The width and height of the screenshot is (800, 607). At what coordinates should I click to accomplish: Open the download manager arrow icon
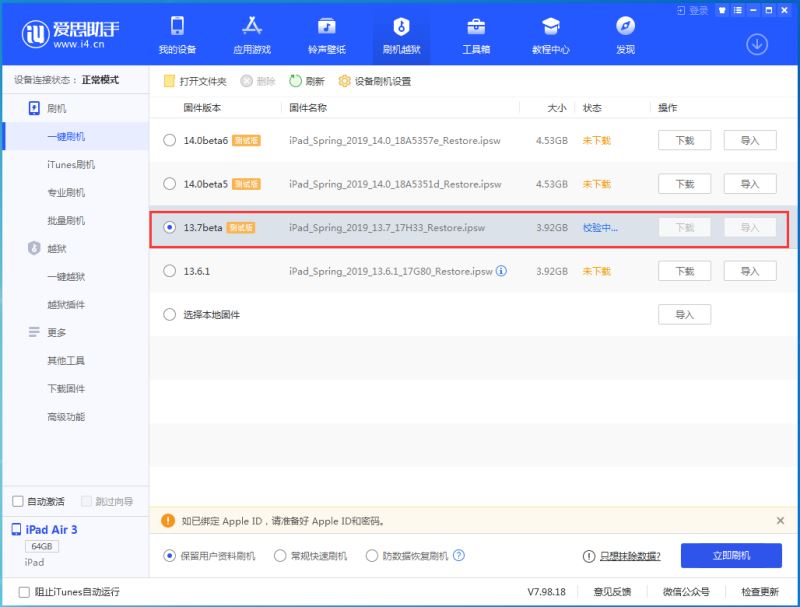click(757, 44)
